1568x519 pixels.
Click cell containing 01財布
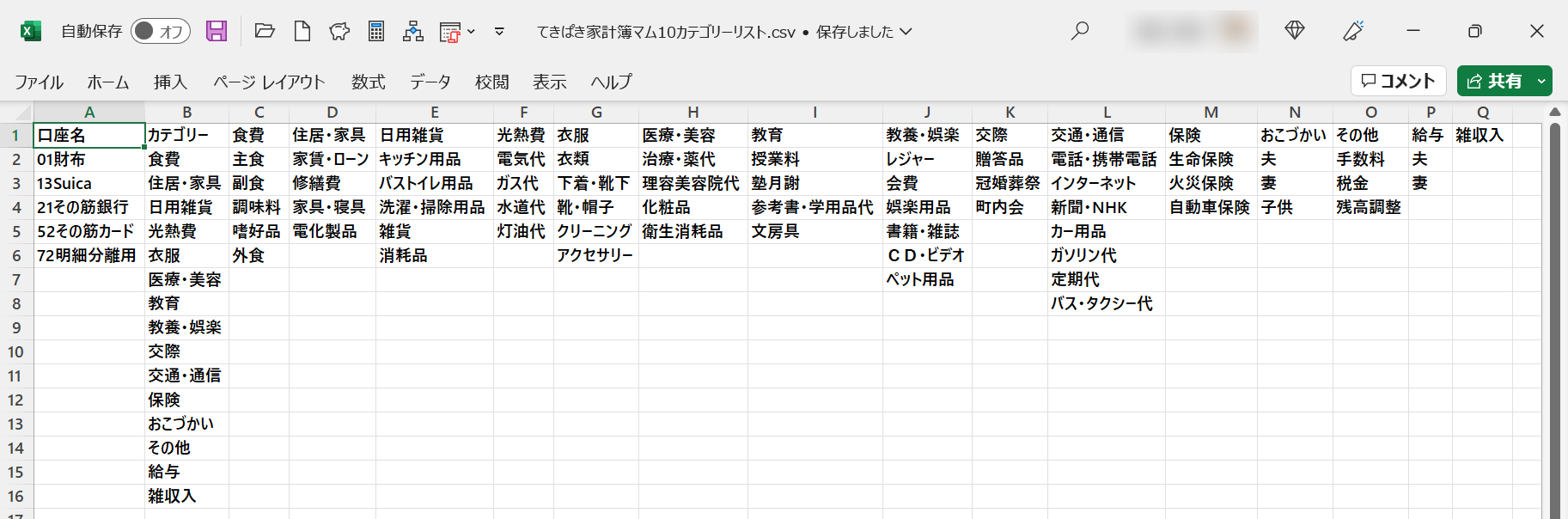(x=89, y=160)
